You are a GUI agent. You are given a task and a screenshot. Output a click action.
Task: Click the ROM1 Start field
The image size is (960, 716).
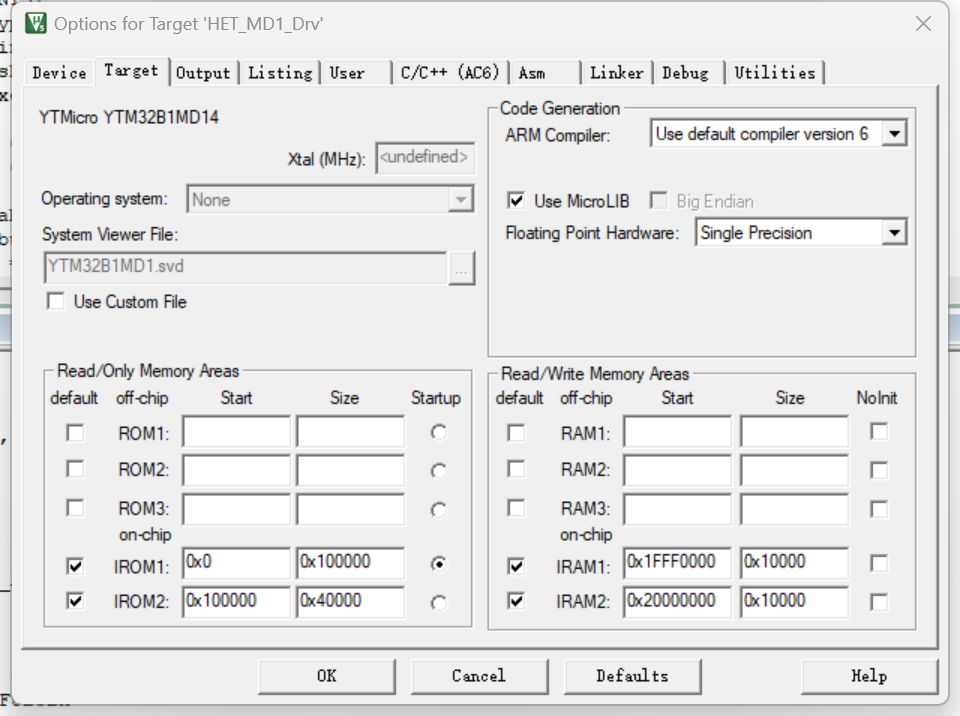[236, 432]
